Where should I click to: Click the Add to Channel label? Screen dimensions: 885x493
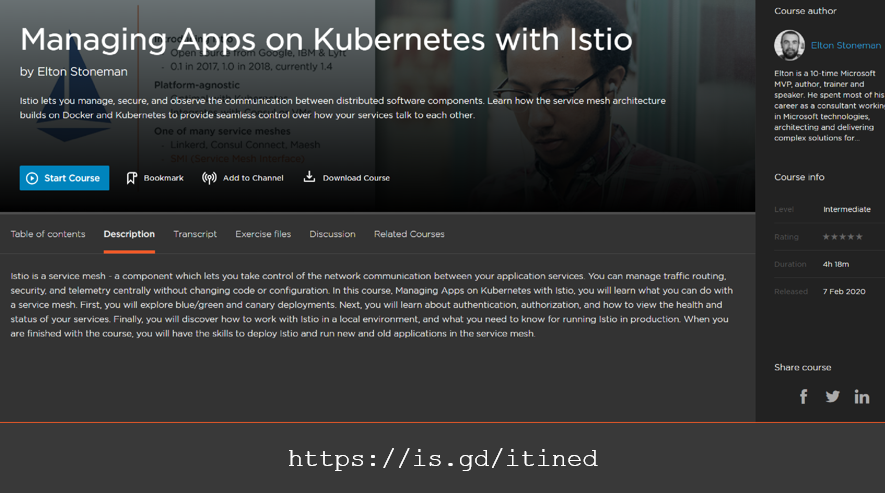[x=253, y=178]
